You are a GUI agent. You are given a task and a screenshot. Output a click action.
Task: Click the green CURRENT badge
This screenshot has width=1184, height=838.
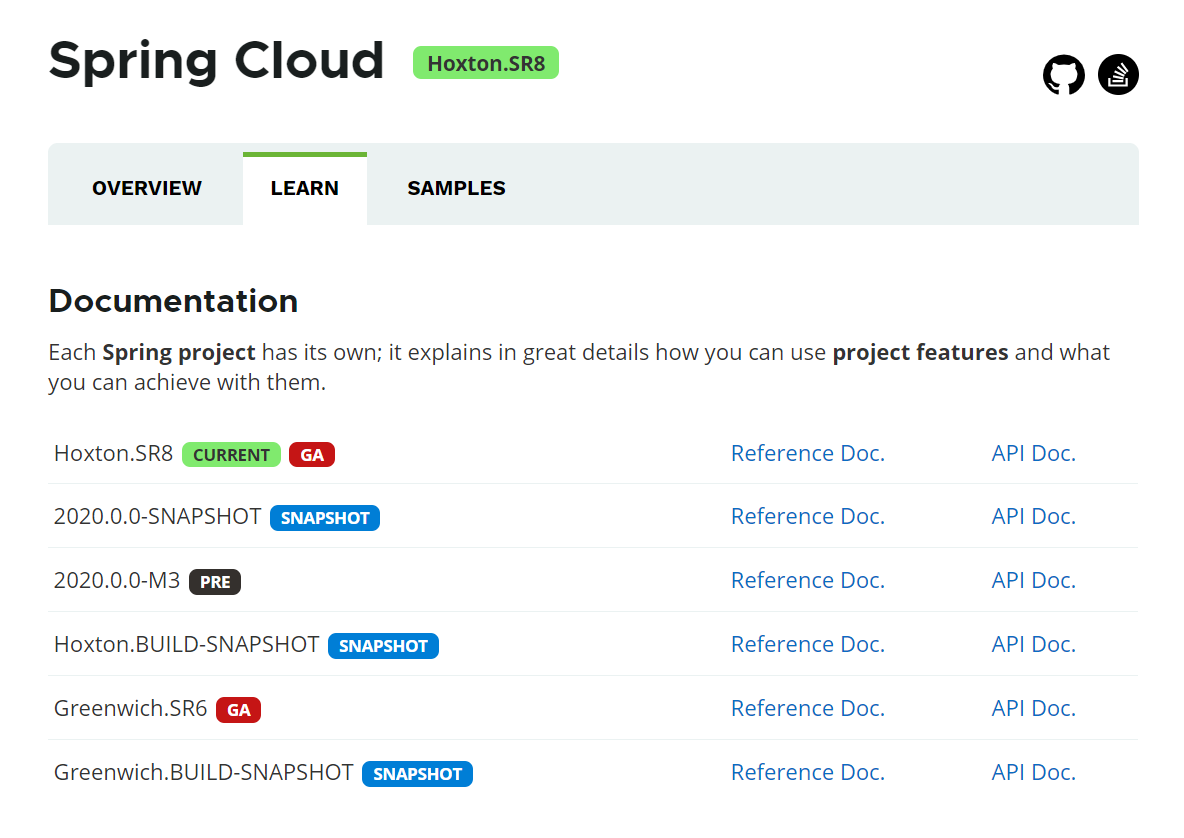tap(231, 454)
